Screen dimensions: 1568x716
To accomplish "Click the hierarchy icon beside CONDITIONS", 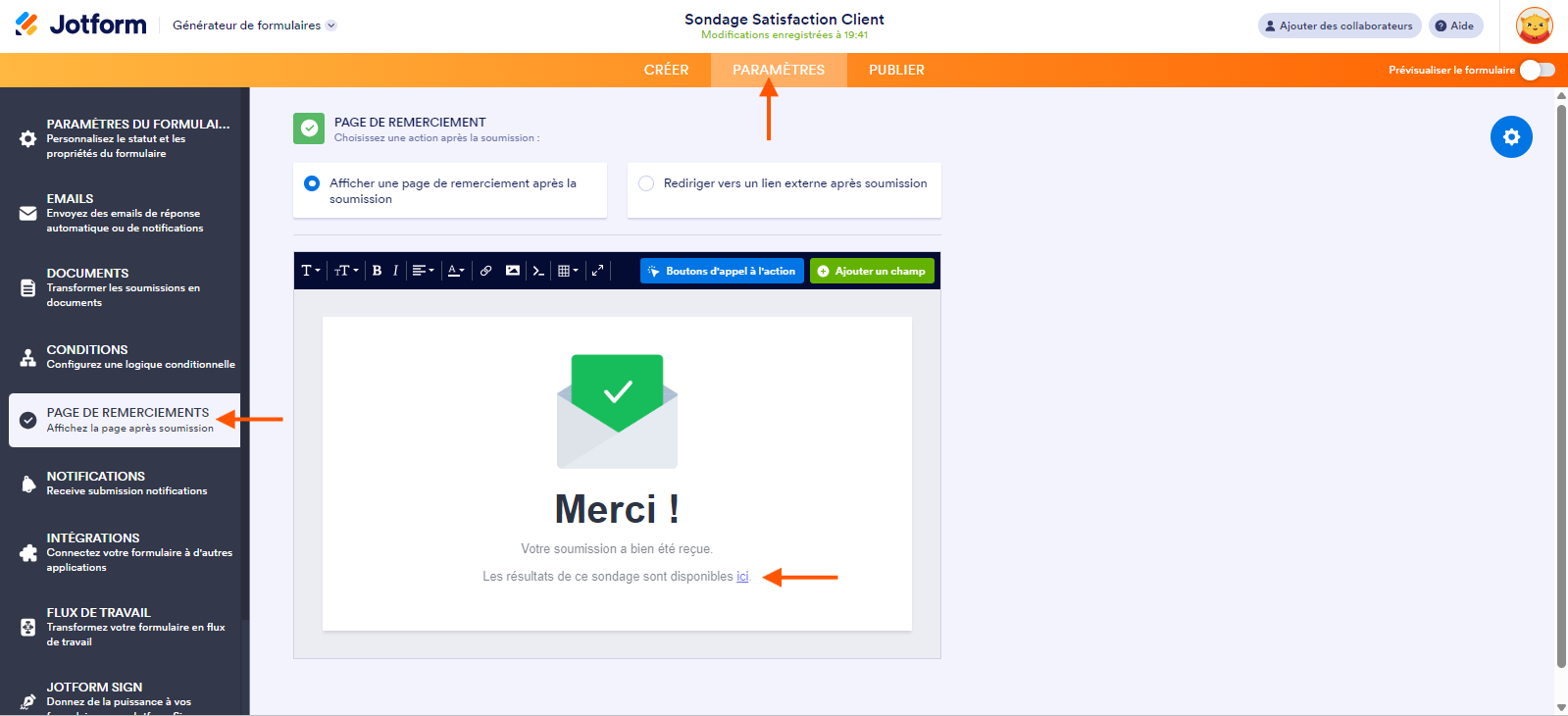I will [x=28, y=358].
